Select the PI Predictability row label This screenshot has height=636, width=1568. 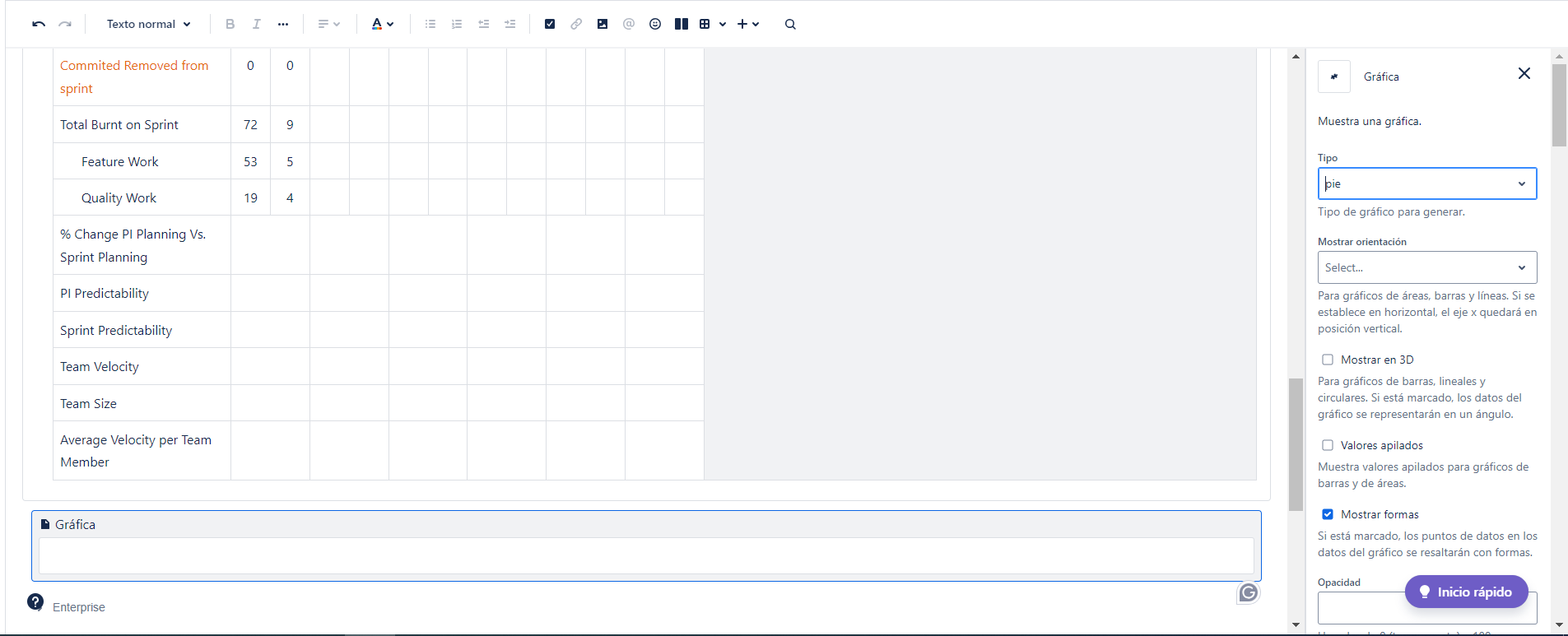coord(105,294)
